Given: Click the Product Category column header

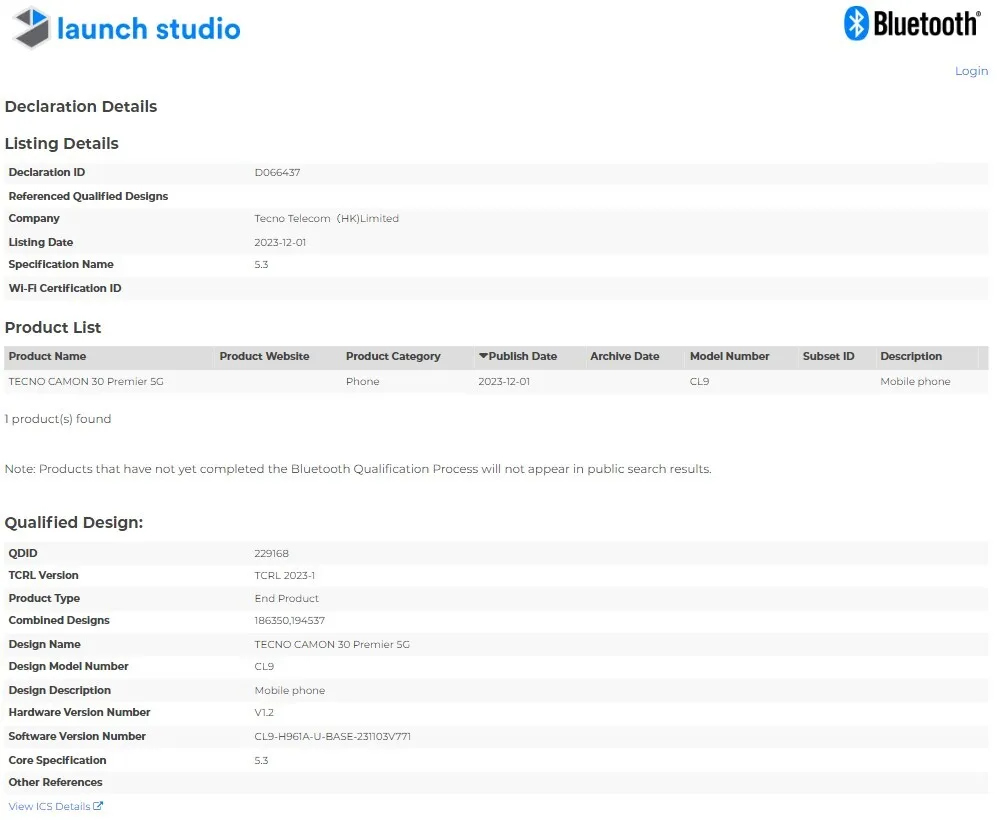Looking at the screenshot, I should [393, 356].
